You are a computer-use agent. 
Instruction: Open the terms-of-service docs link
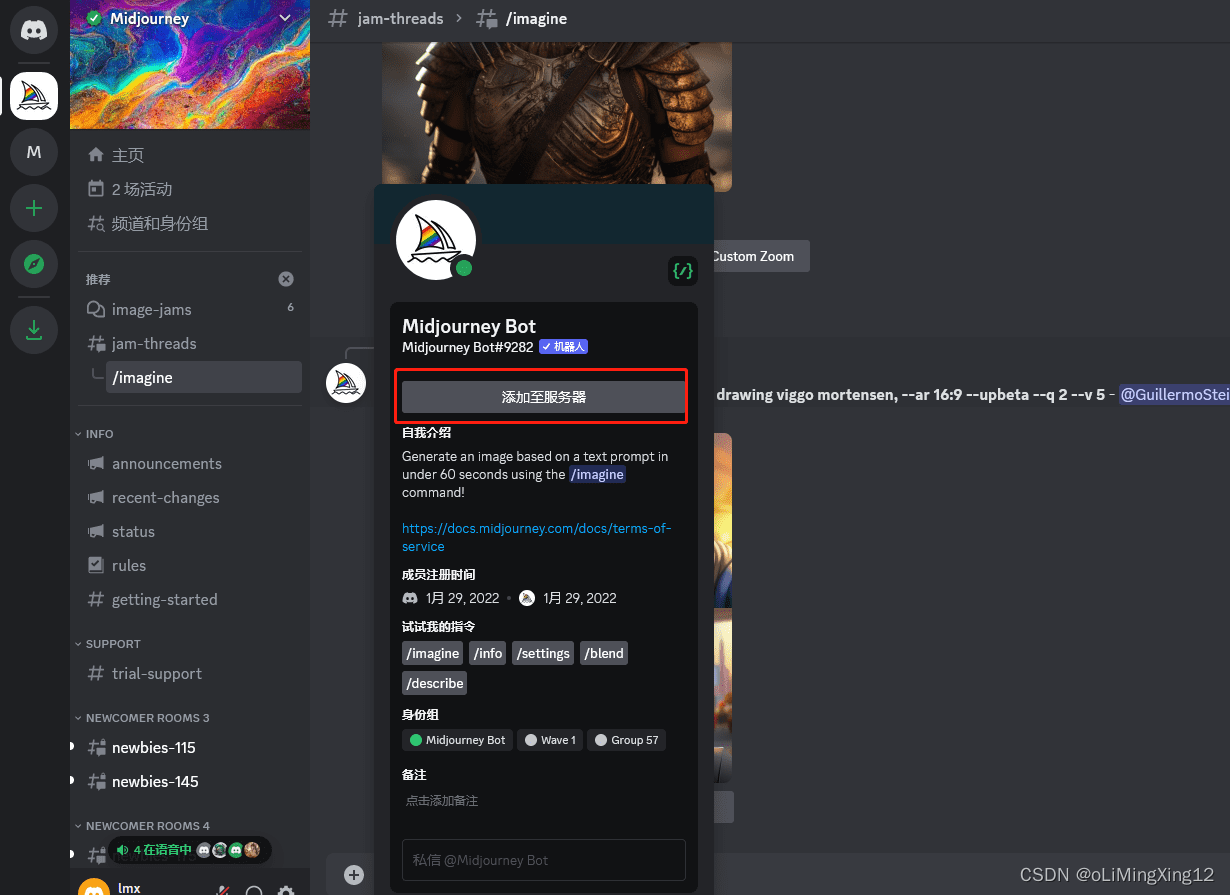[x=537, y=537]
